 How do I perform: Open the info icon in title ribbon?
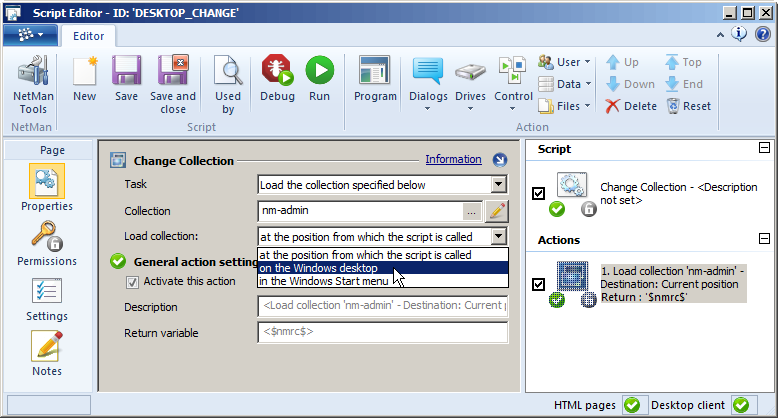point(739,34)
